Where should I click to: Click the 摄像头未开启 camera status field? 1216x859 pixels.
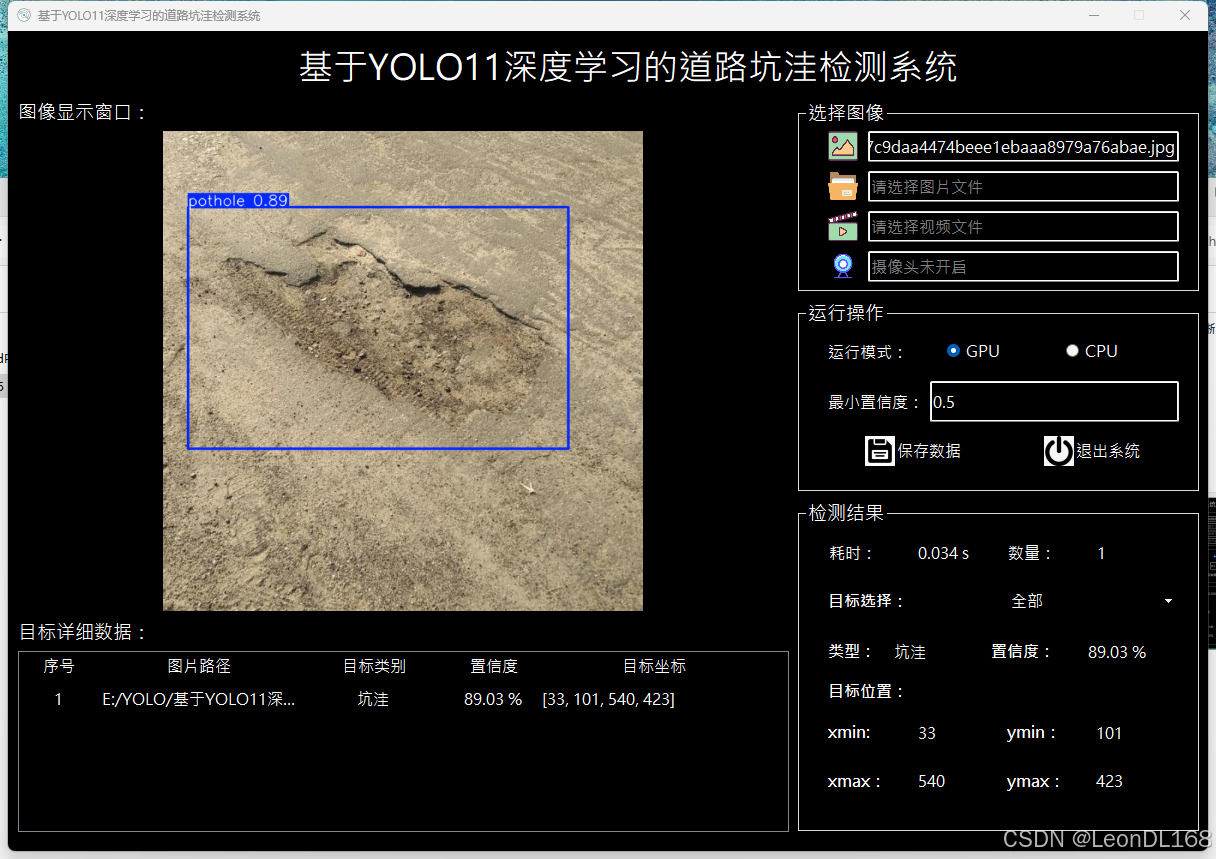pyautogui.click(x=1023, y=265)
